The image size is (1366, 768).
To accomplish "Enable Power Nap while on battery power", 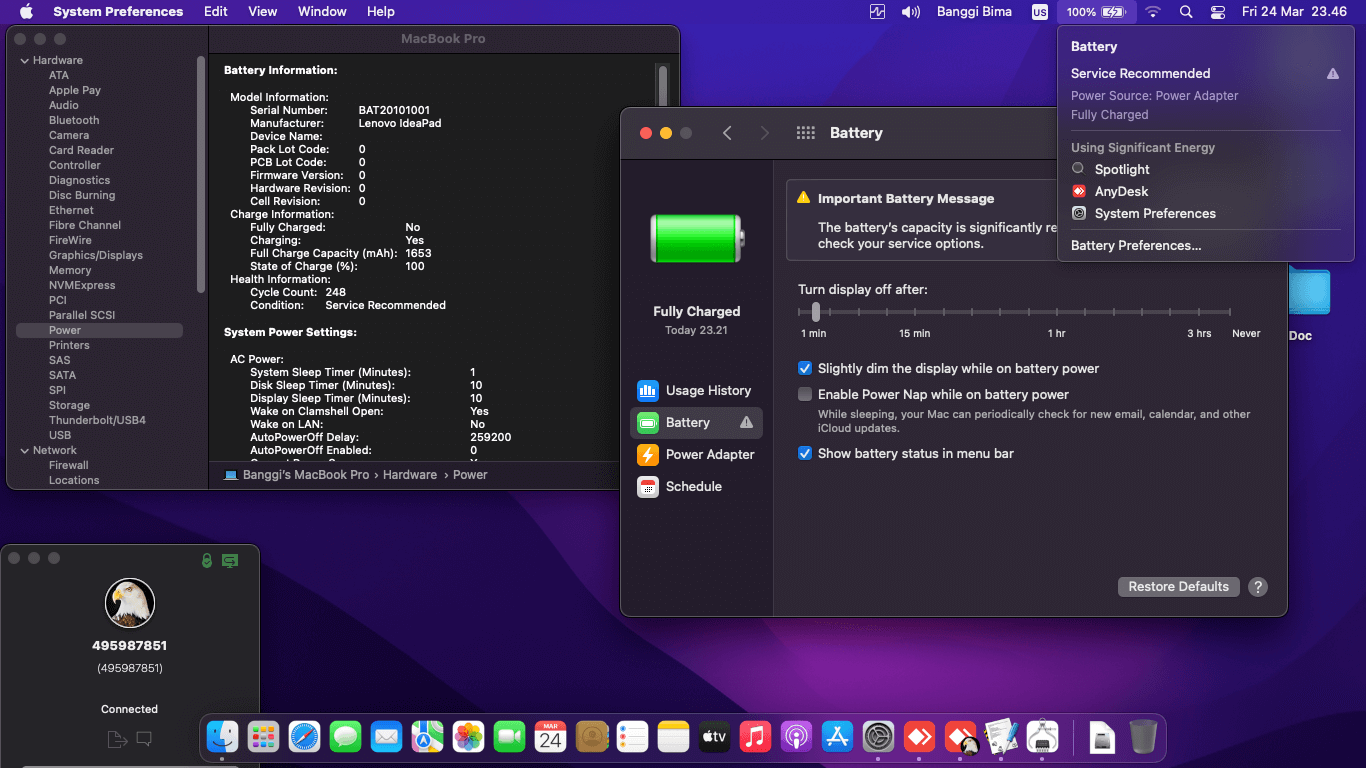I will [805, 395].
